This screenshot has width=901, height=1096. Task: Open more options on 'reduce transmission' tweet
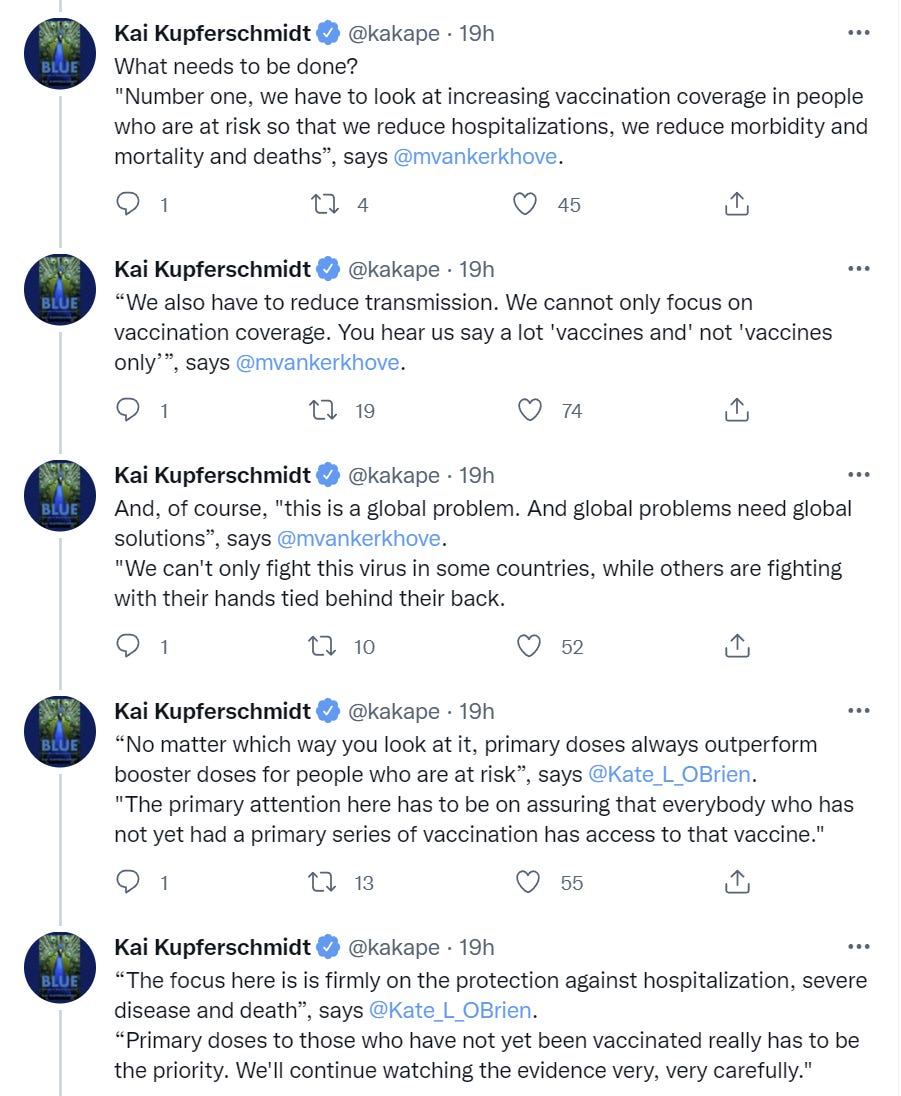pos(858,269)
